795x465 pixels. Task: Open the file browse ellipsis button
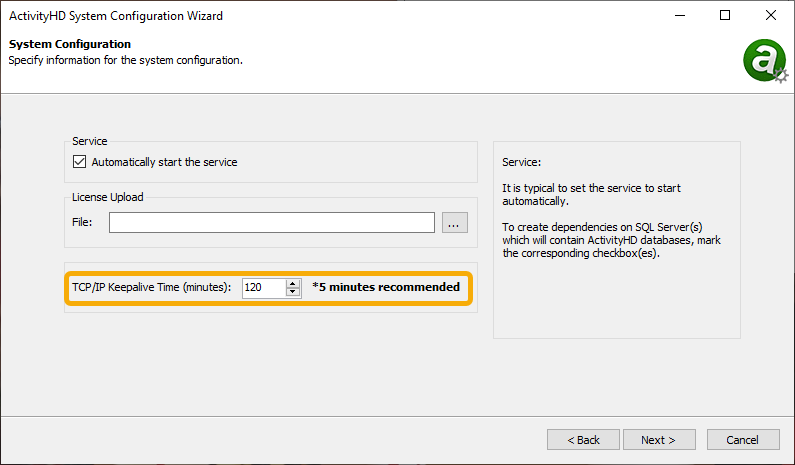click(455, 223)
